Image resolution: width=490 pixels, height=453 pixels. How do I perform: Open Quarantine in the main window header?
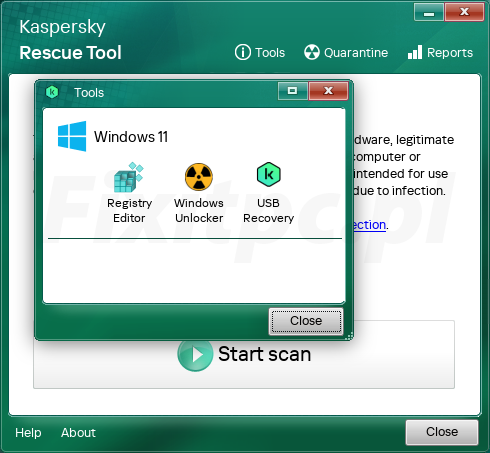346,52
